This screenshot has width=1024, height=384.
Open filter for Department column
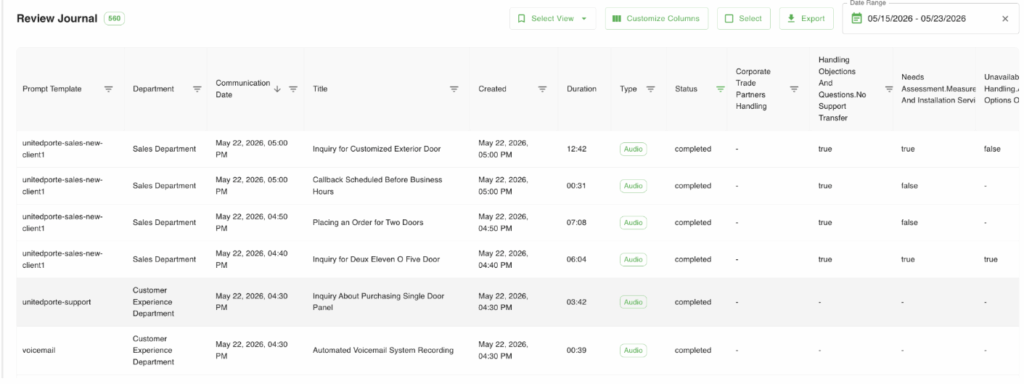pyautogui.click(x=197, y=89)
